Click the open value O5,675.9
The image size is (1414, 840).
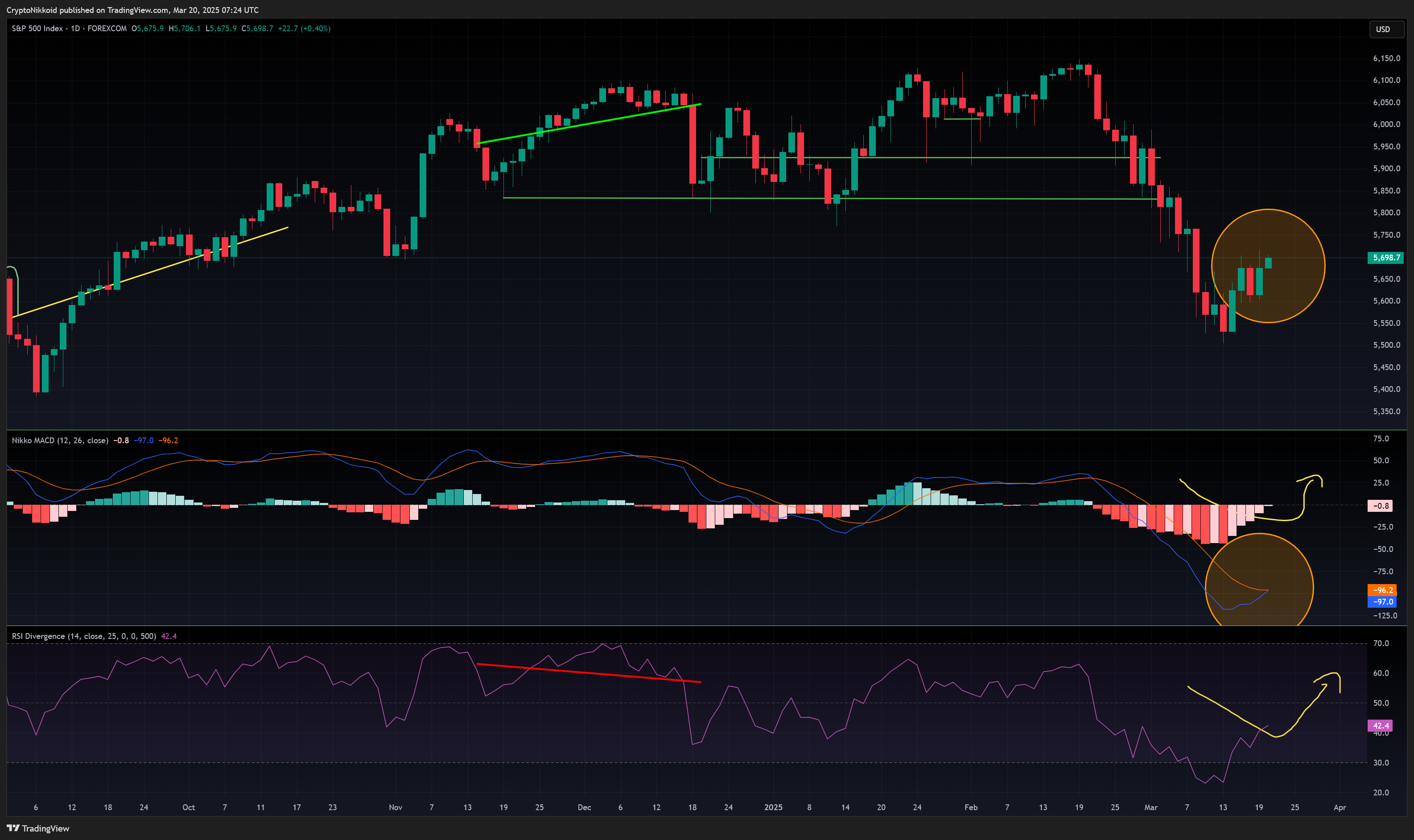point(148,28)
